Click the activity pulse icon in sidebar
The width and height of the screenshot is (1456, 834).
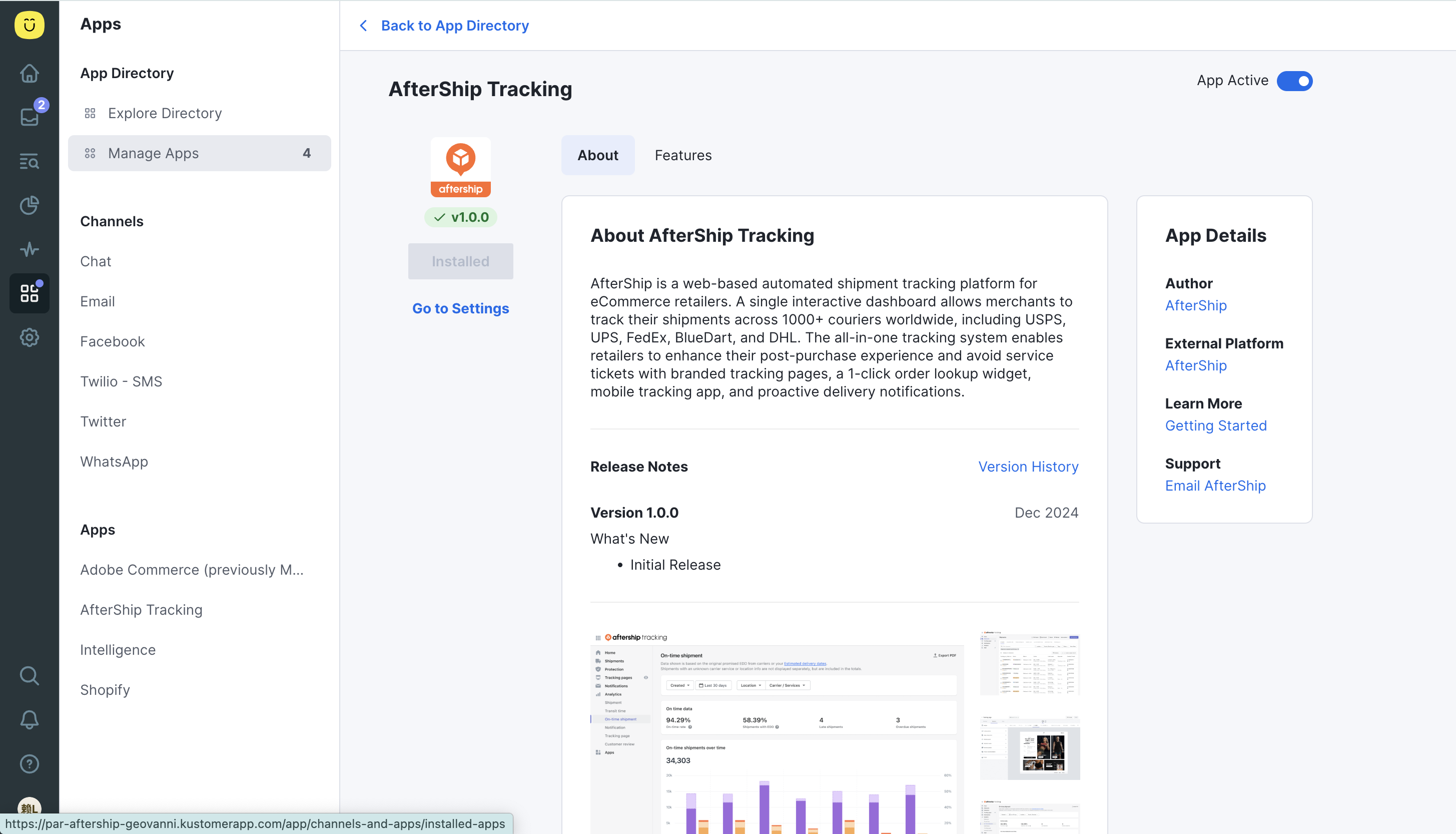[29, 249]
